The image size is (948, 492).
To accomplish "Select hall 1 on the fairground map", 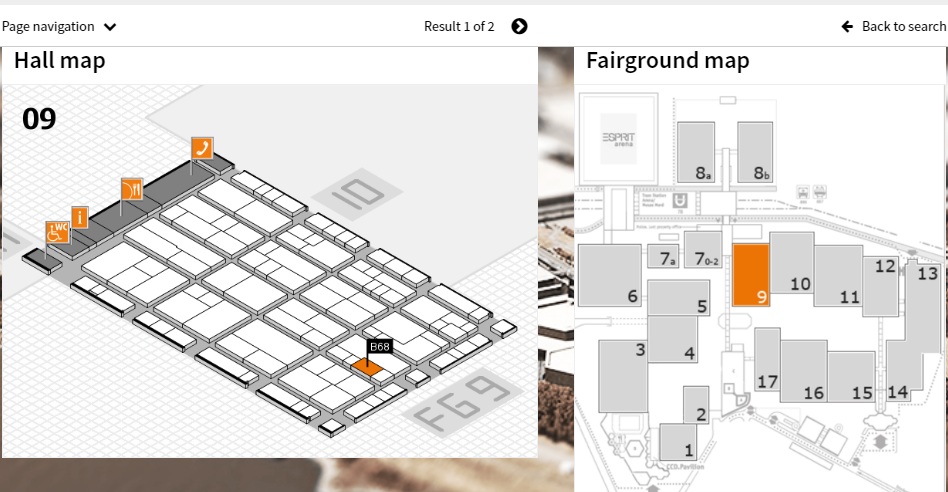I will tap(679, 441).
